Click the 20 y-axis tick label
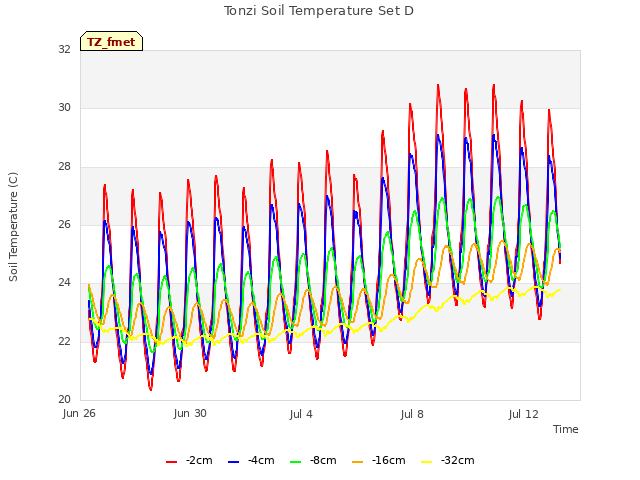 (x=64, y=400)
